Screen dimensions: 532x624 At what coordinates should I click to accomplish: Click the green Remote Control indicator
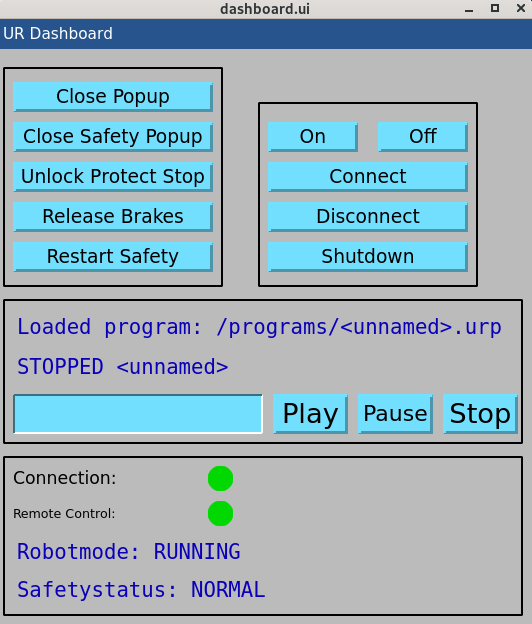(220, 513)
